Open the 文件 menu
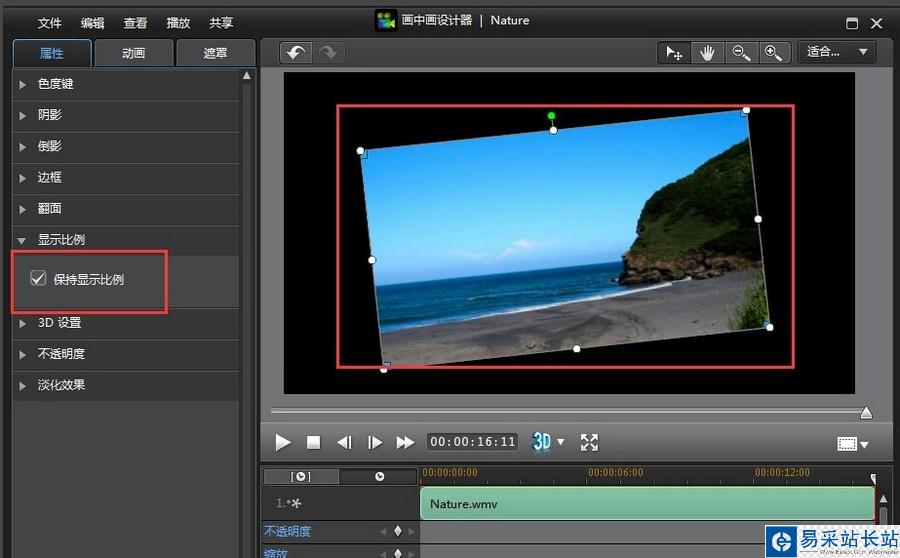Image resolution: width=900 pixels, height=558 pixels. point(49,23)
